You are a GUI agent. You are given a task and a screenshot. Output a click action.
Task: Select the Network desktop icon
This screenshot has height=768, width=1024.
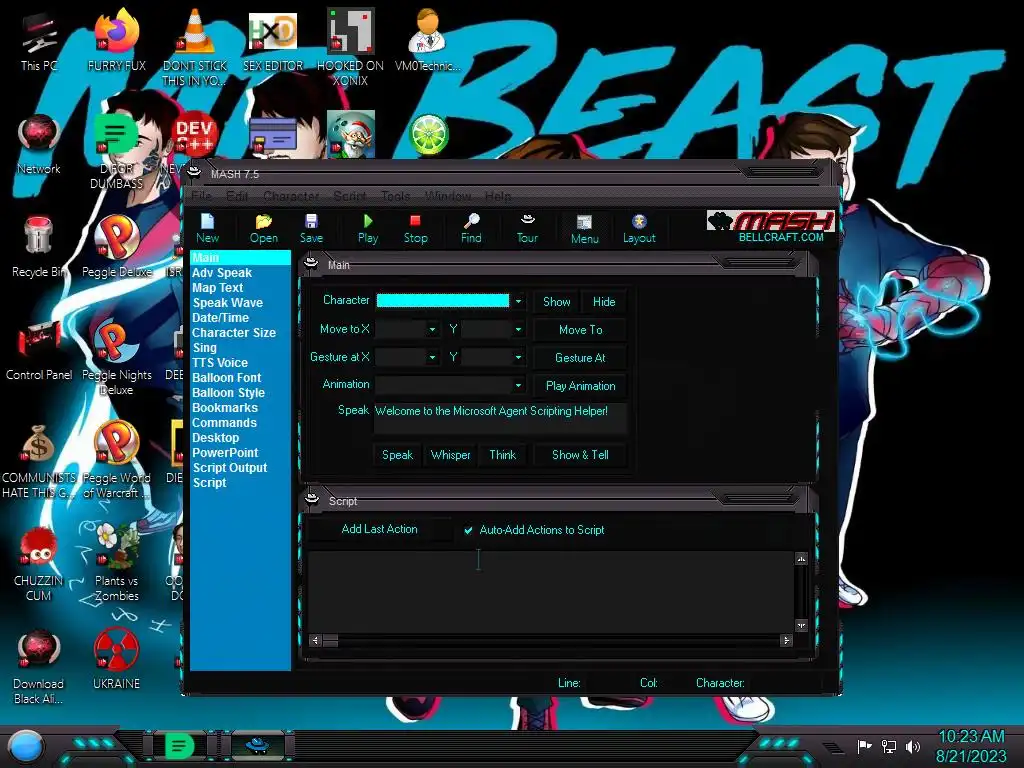coord(39,145)
